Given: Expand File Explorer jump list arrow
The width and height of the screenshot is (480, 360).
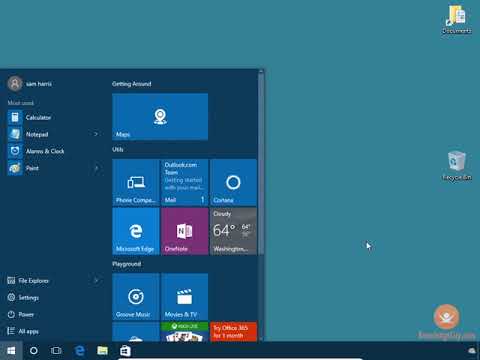Looking at the screenshot, I should (96, 281).
